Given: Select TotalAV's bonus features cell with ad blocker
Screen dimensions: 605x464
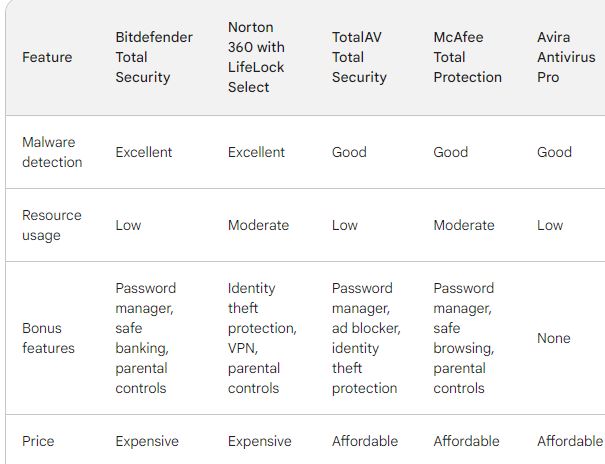Looking at the screenshot, I should (366, 338).
